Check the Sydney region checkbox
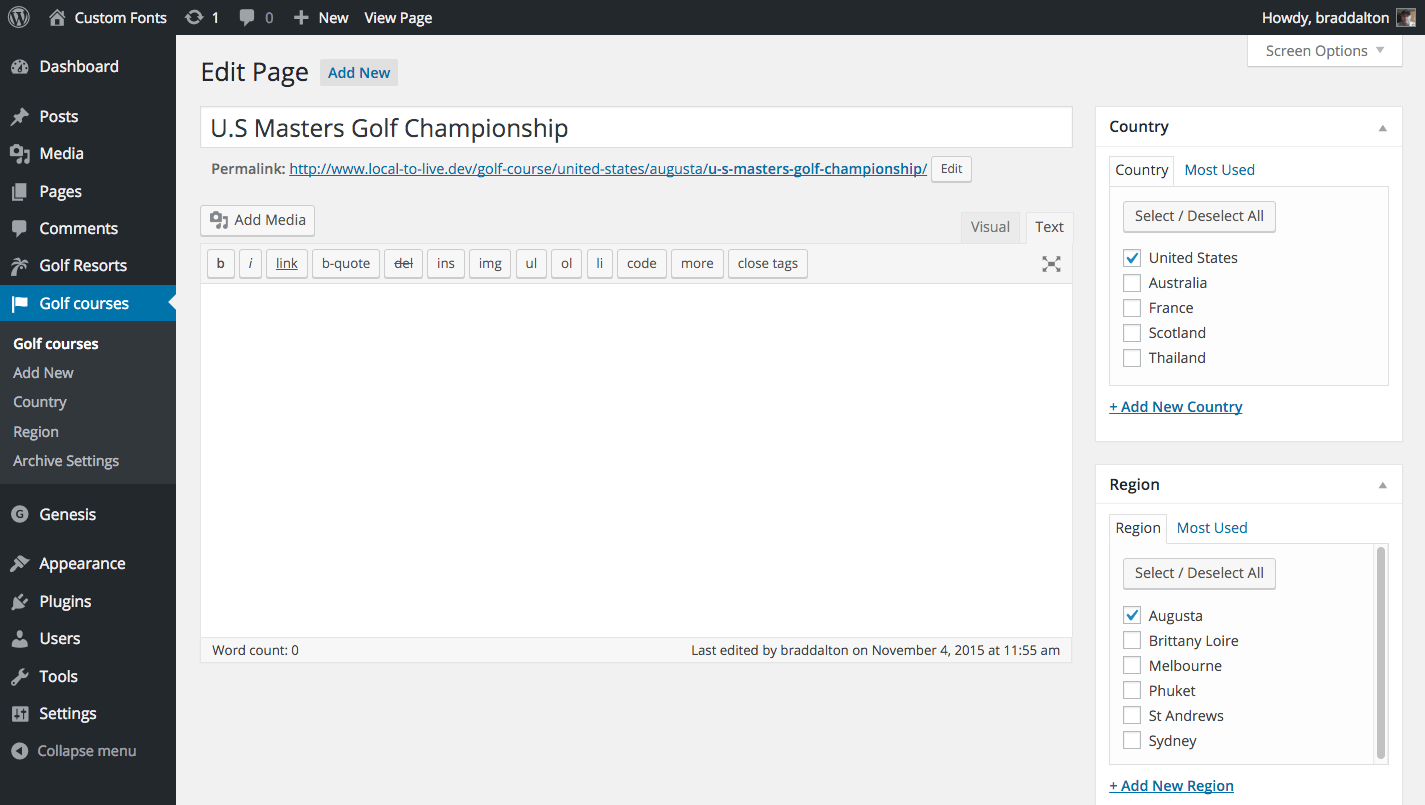 click(x=1132, y=741)
